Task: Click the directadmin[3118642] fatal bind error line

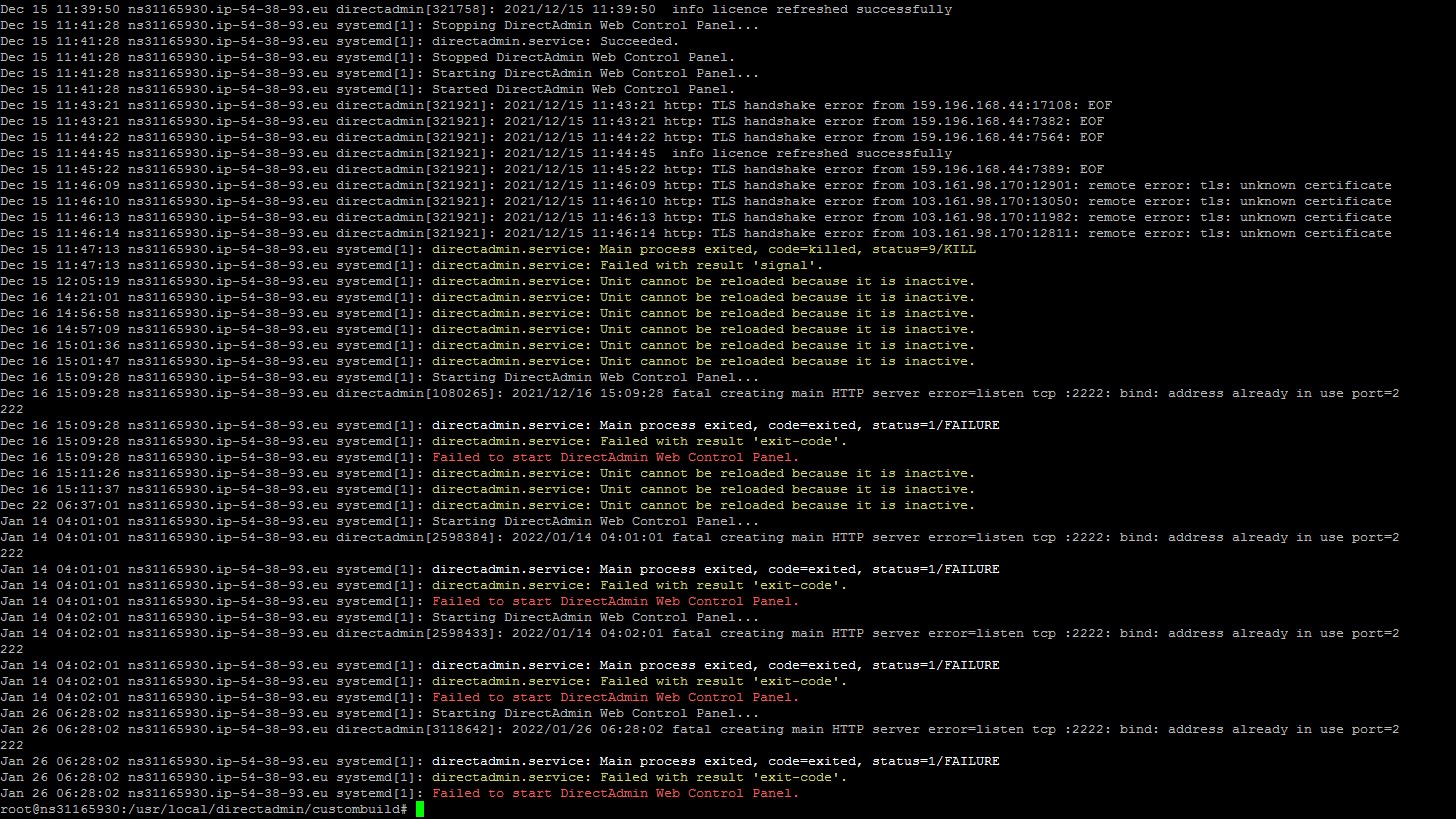Action: click(700, 737)
